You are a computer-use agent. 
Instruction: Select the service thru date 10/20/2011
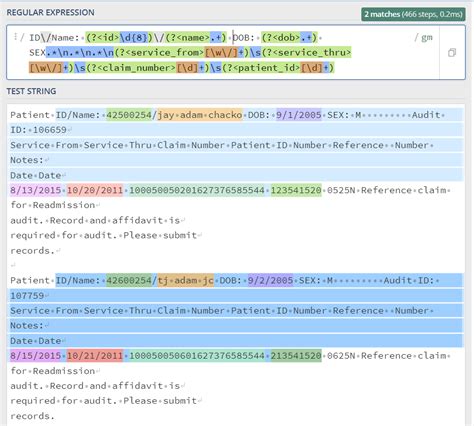[x=95, y=190]
